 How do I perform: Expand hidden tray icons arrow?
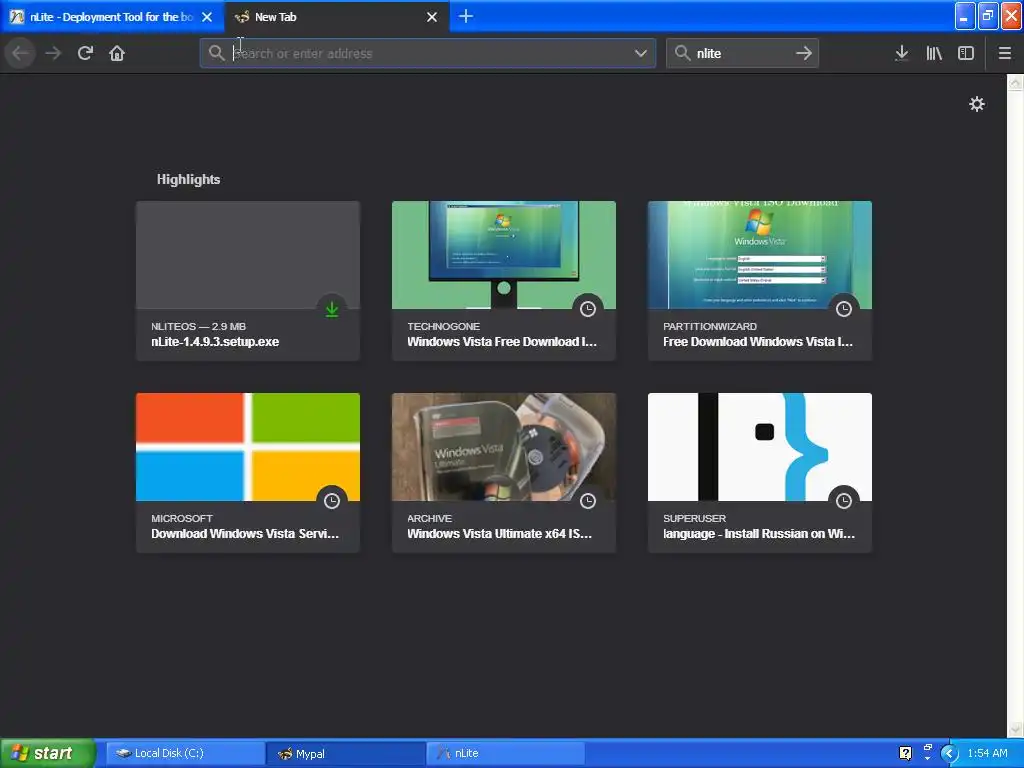(x=949, y=753)
